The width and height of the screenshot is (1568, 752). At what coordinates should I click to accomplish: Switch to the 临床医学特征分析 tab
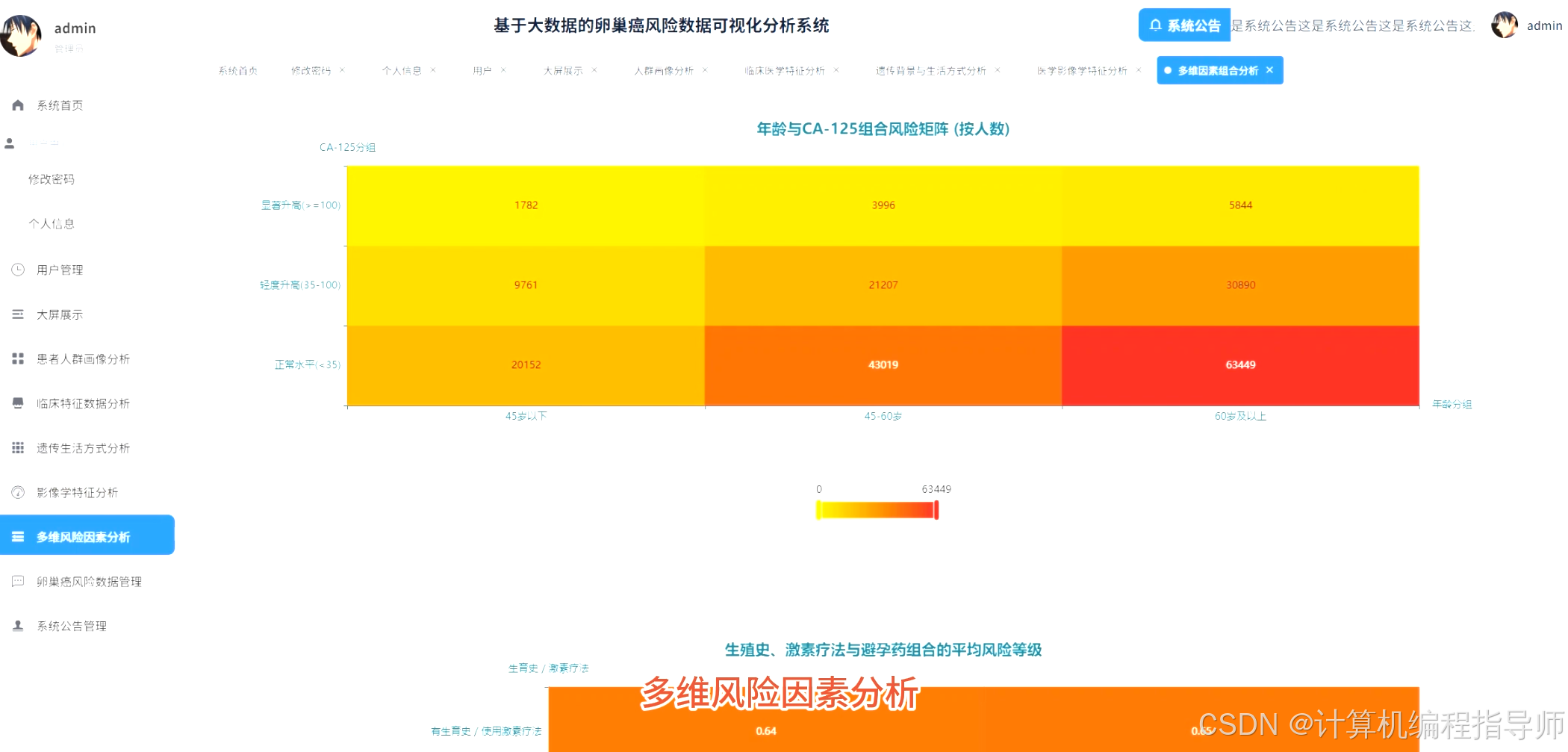click(x=785, y=71)
